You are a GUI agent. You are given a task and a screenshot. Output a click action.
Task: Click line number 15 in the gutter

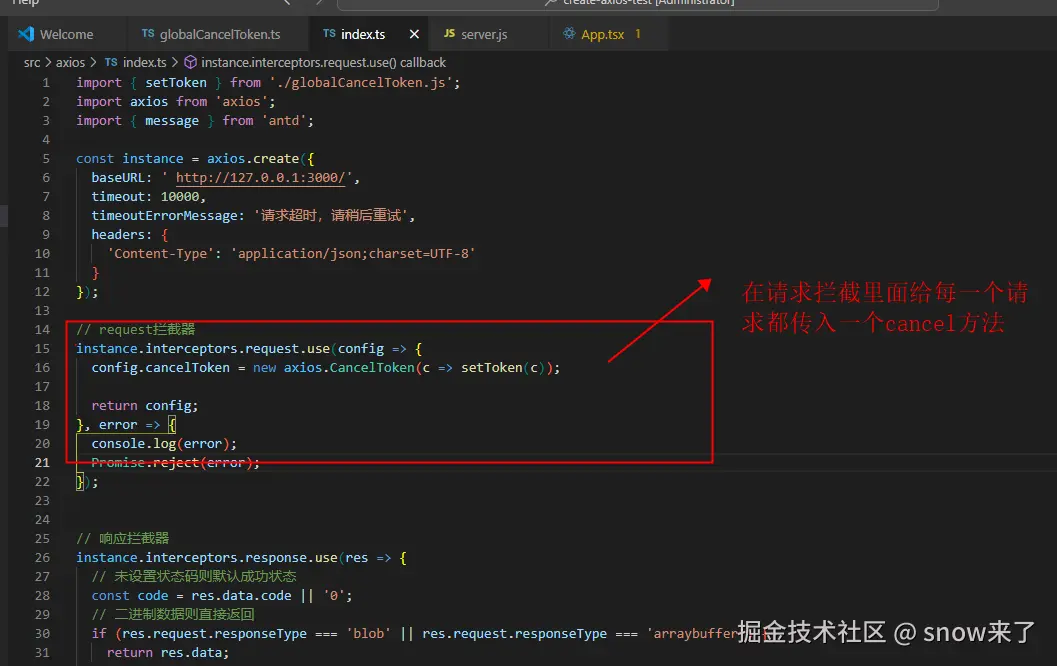tap(42, 349)
